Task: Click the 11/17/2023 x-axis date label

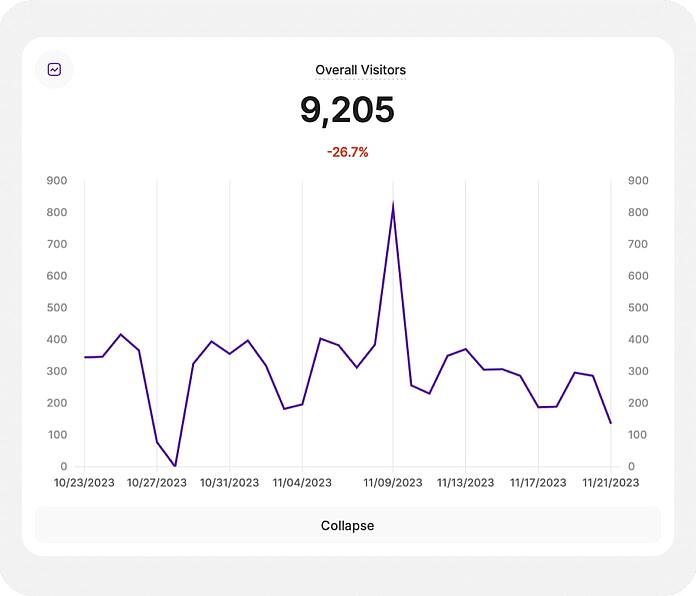Action: [538, 482]
